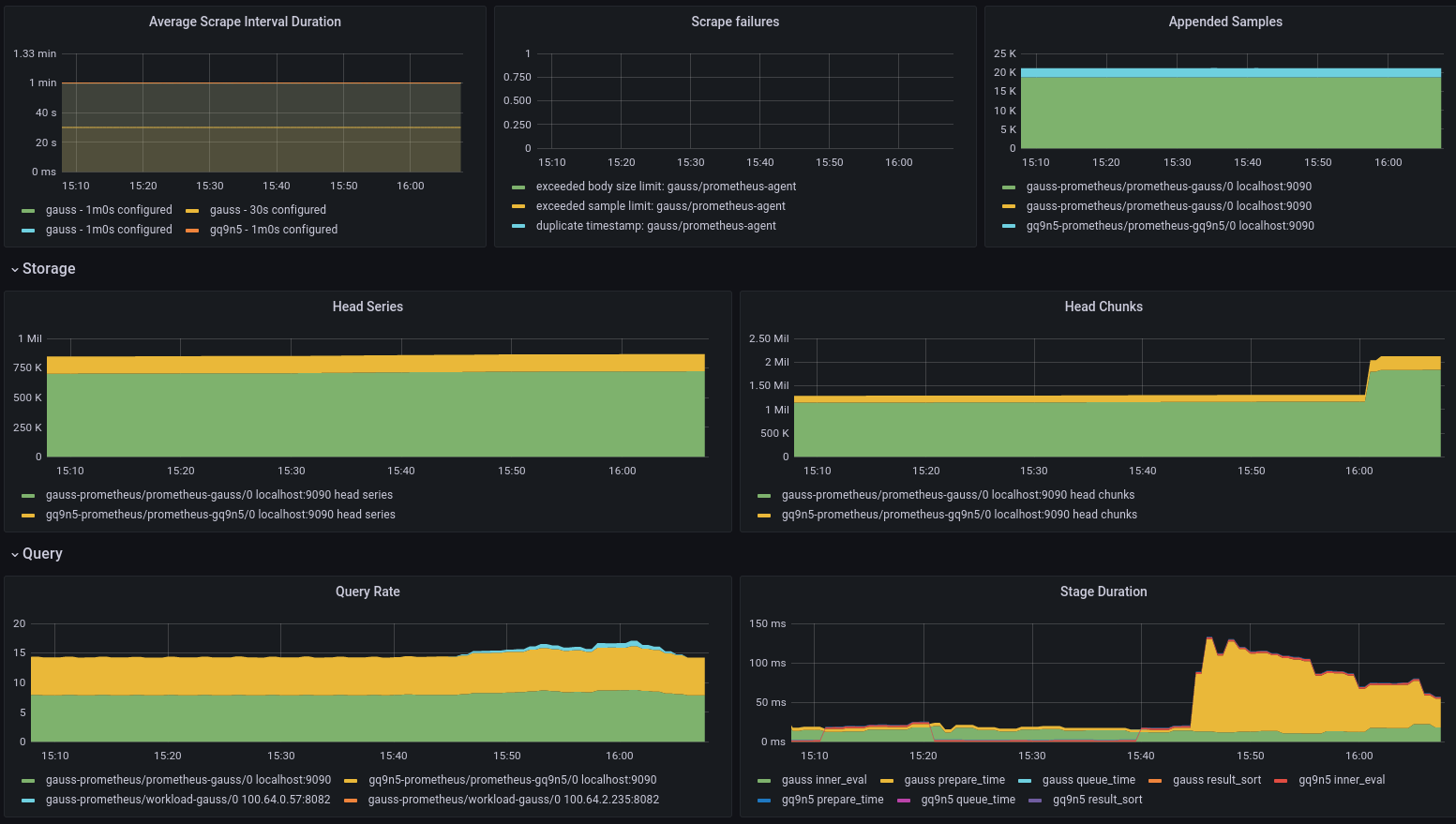Toggle 'duplicate timestamp' legend entry
This screenshot has width=1456, height=824.
[656, 226]
